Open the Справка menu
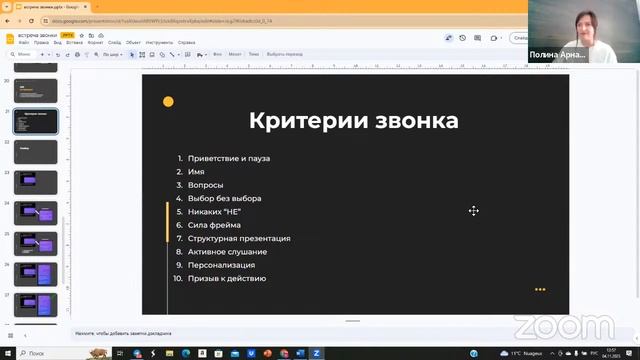 click(x=187, y=42)
